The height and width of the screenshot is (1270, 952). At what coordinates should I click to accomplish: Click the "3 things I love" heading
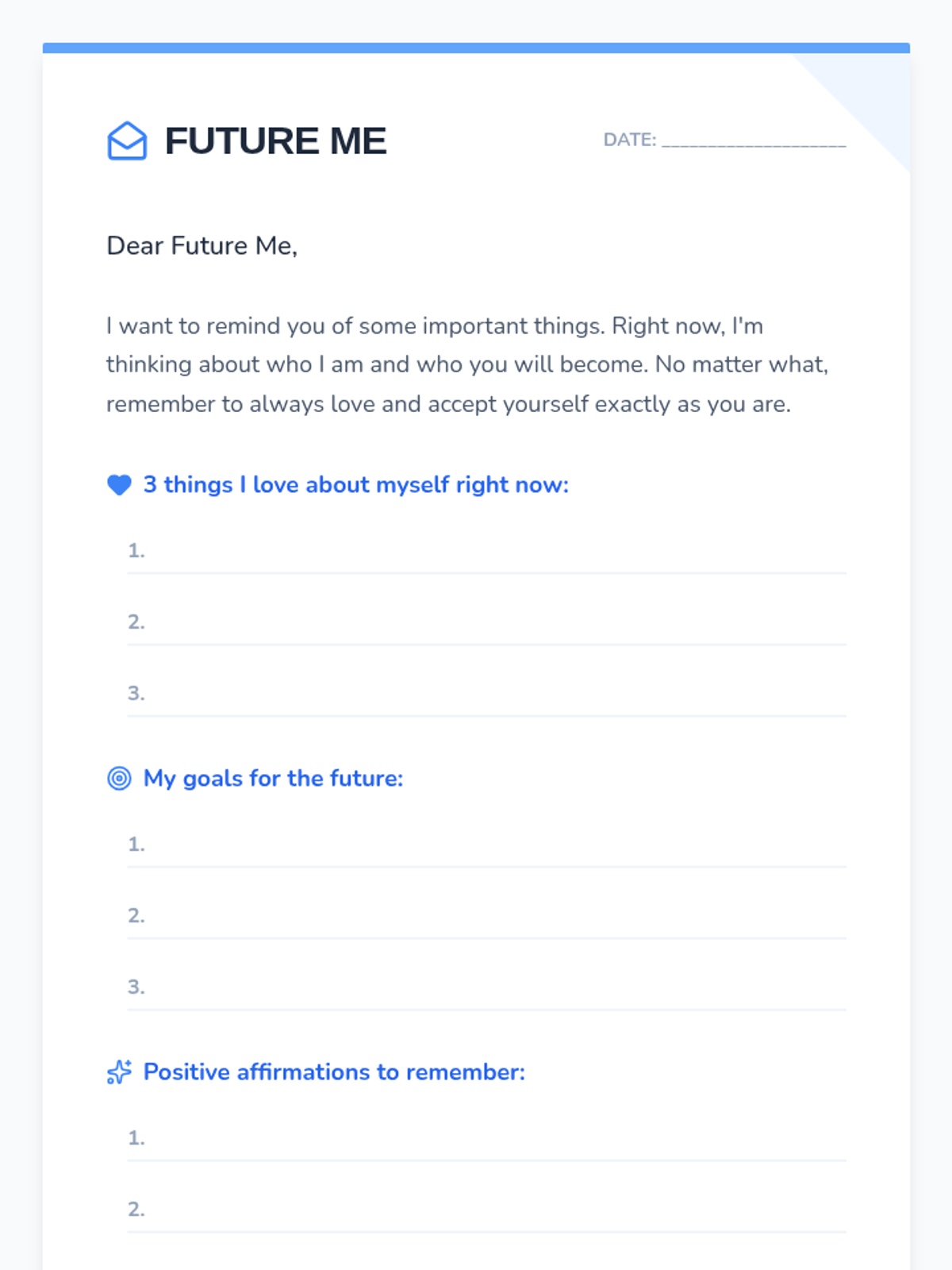pos(355,485)
